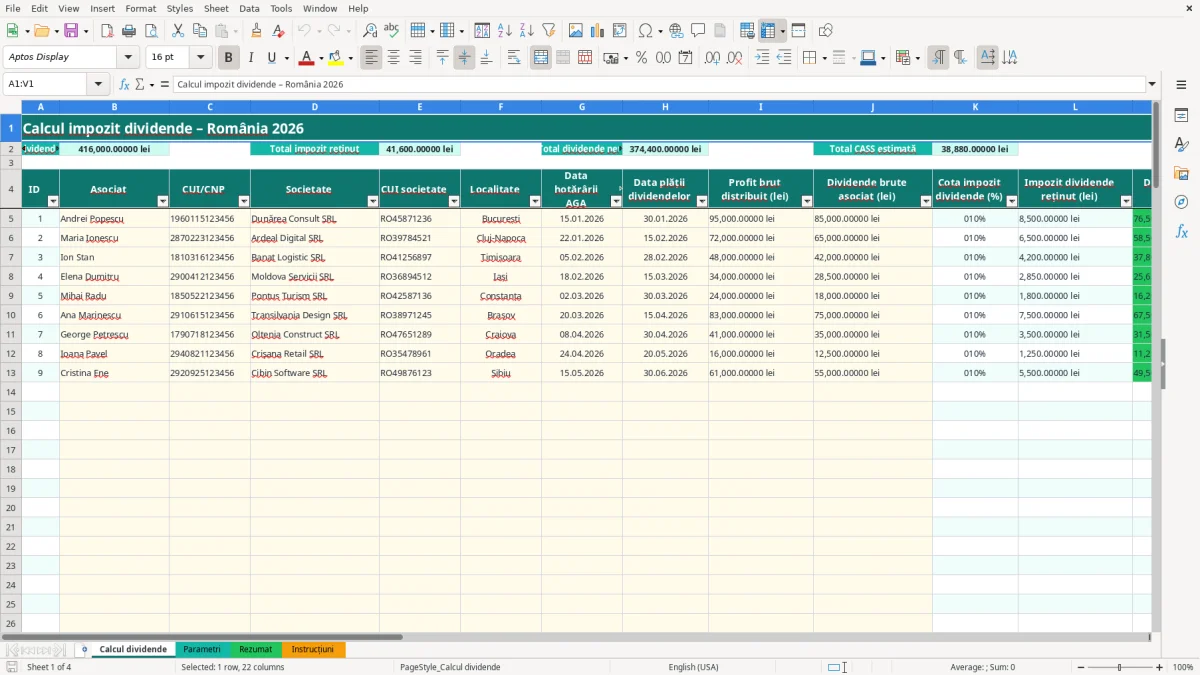Insert a comment
This screenshot has height=675, width=1200.
tap(698, 31)
